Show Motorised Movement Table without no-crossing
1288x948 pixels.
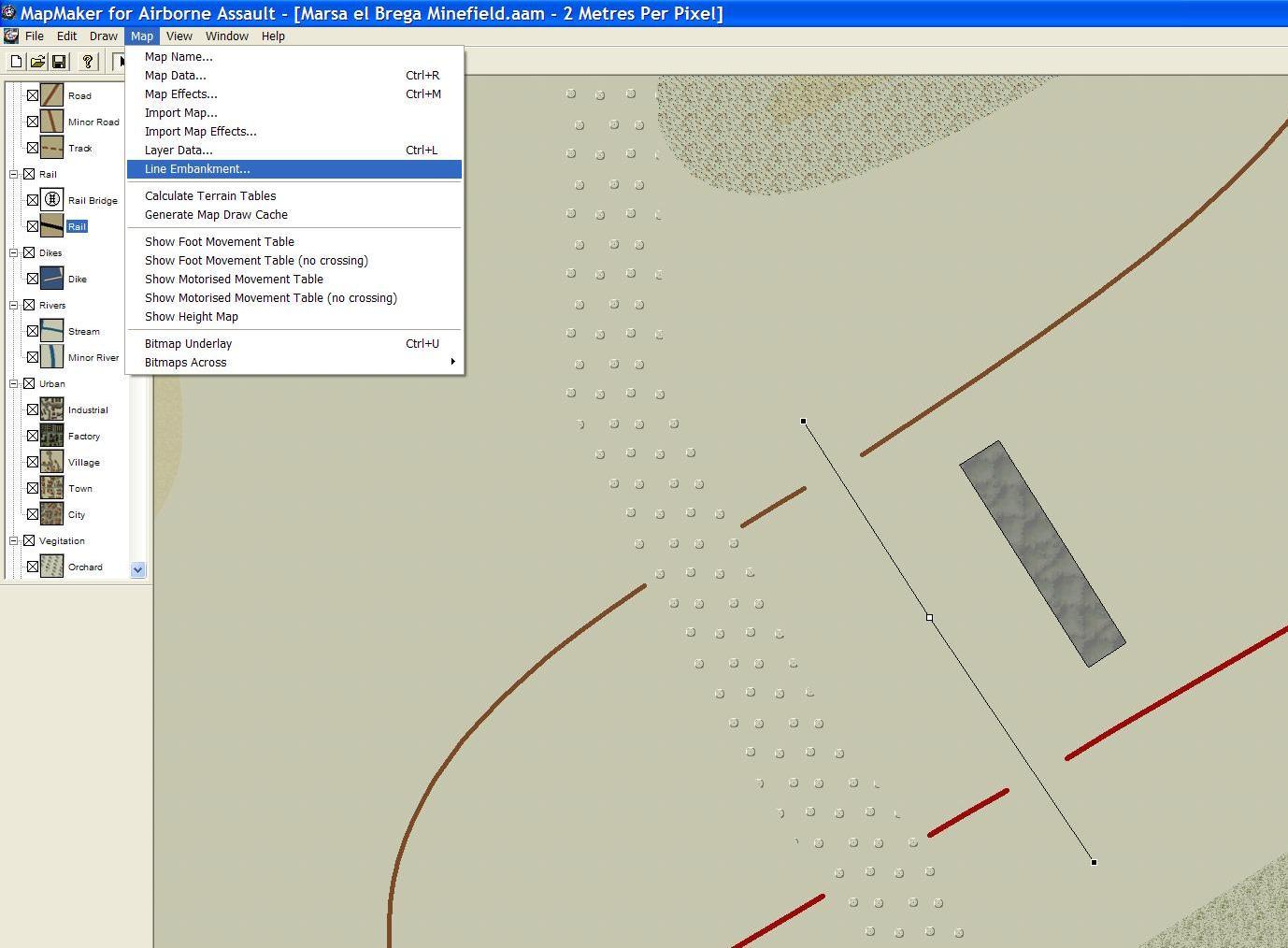coord(294,280)
